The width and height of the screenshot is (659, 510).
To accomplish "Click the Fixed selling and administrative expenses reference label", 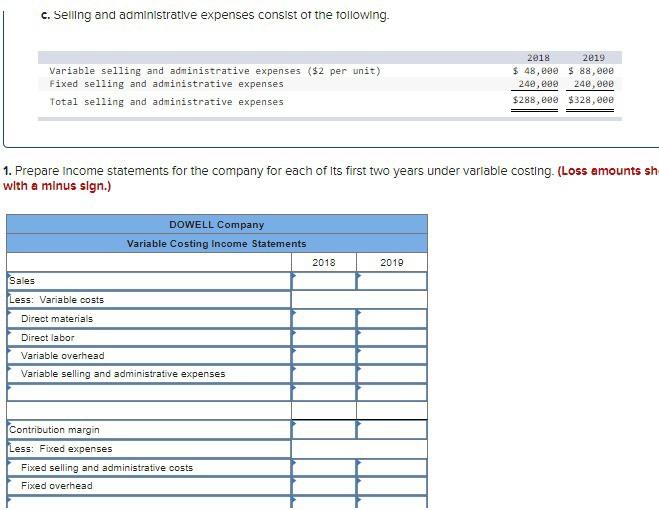I will point(166,84).
